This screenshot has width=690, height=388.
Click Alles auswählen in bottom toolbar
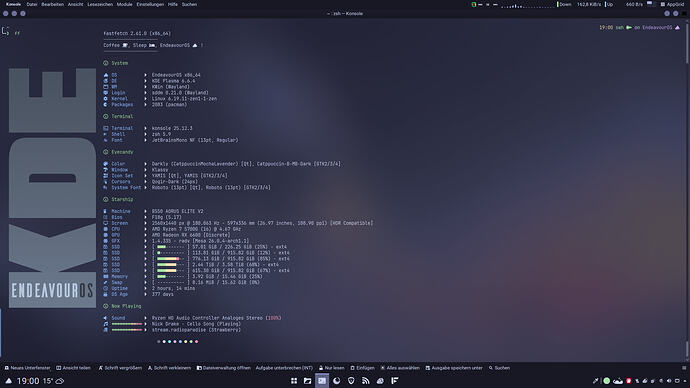[400, 368]
